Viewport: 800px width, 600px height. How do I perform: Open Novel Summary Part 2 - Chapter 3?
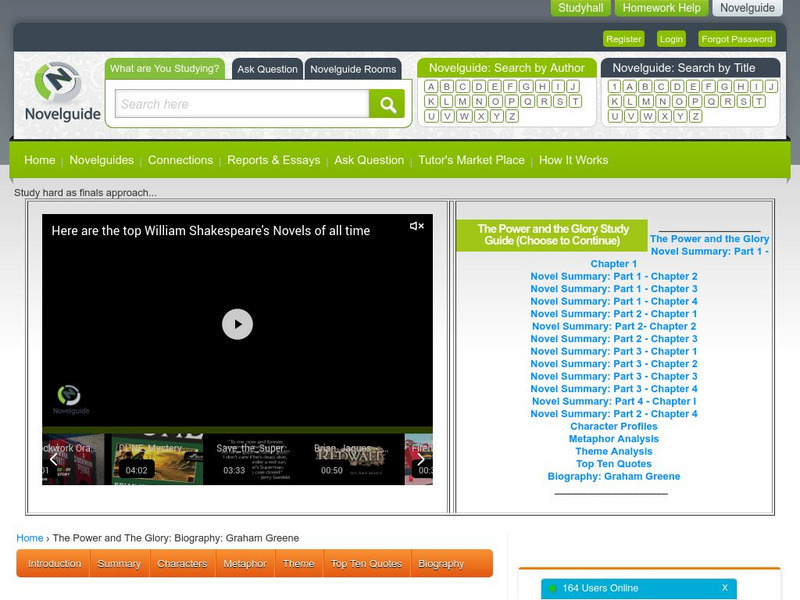point(614,339)
